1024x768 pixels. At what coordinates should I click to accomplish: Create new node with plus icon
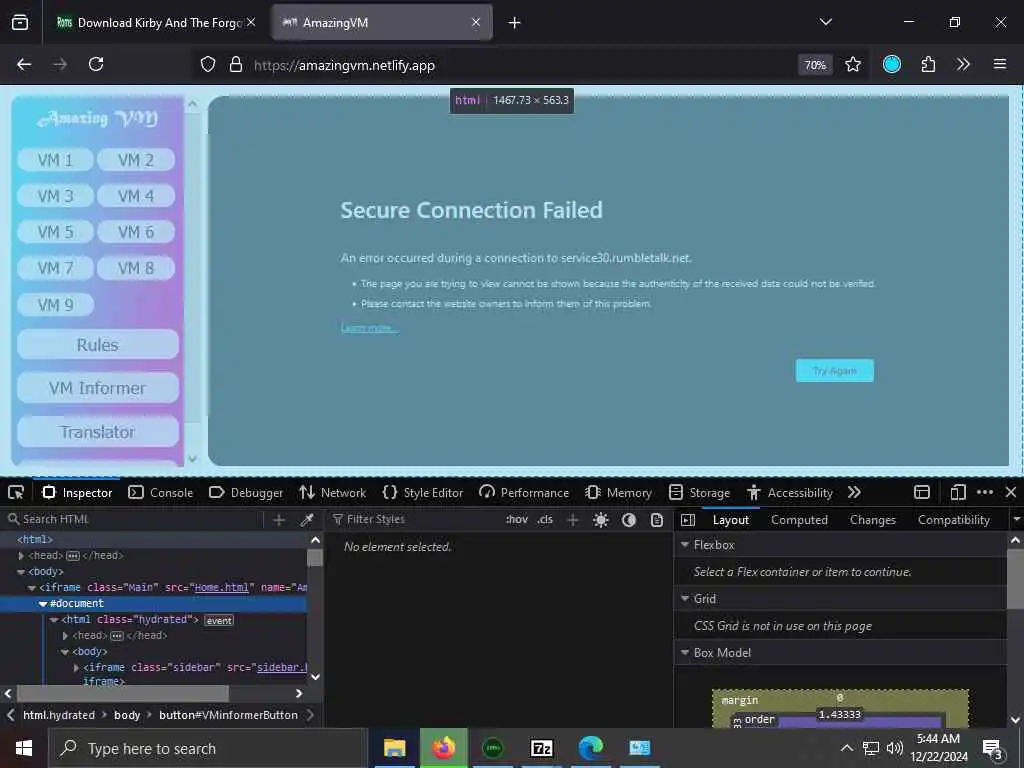(279, 520)
